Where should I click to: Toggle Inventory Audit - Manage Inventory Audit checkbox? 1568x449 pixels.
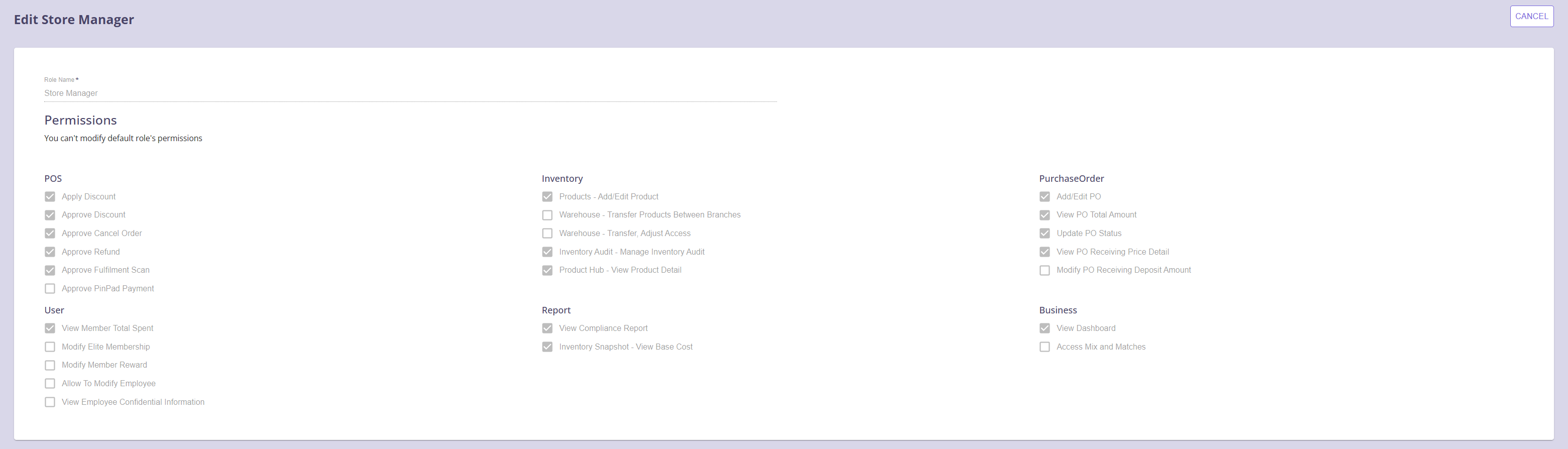click(x=547, y=252)
